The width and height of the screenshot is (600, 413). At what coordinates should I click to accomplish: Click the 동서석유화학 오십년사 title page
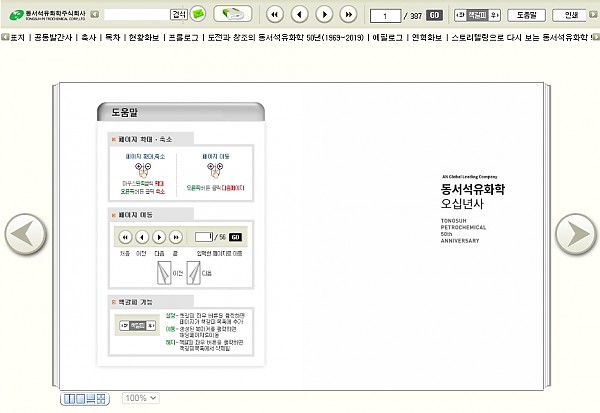coord(473,208)
